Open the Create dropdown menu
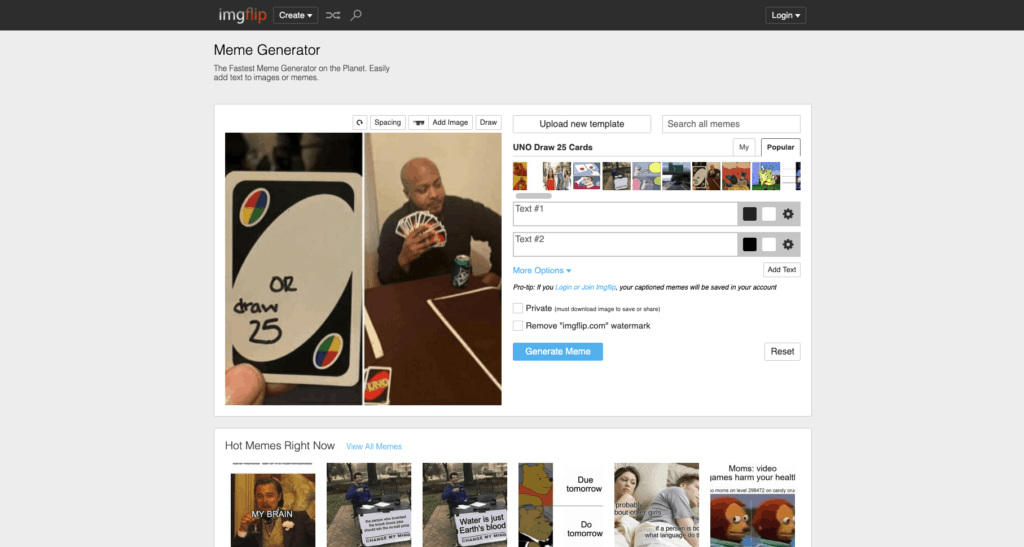 pos(295,15)
